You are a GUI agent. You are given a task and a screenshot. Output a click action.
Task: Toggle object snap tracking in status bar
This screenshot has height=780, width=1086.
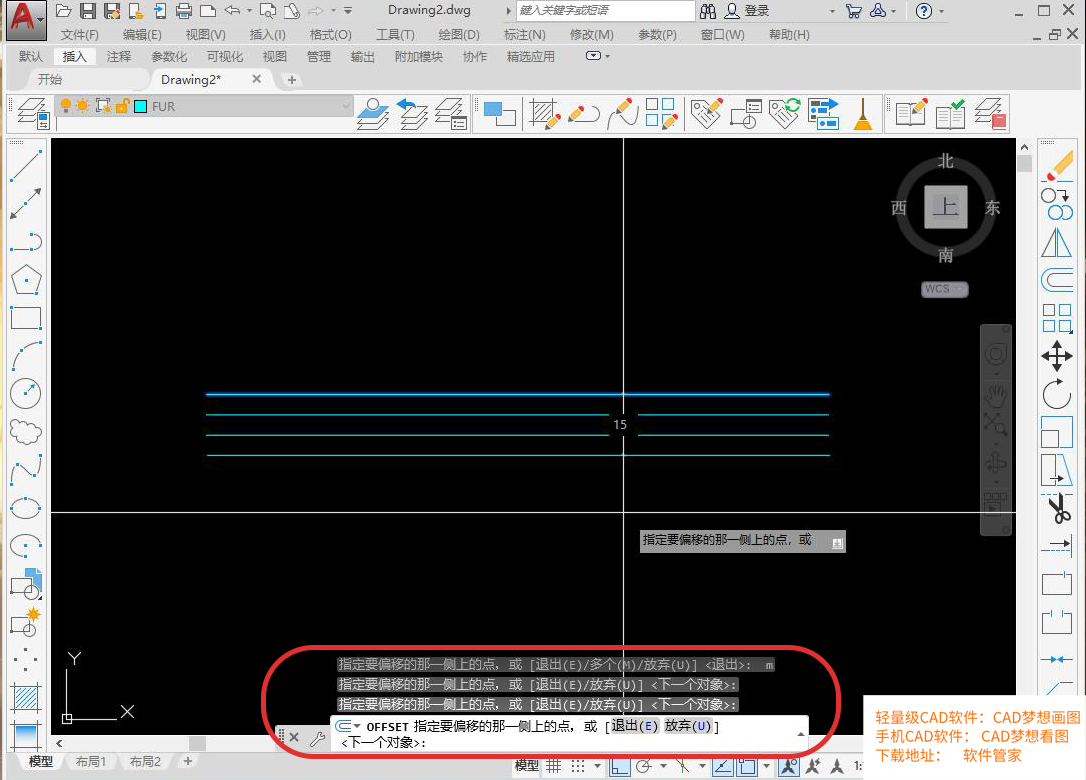point(722,766)
